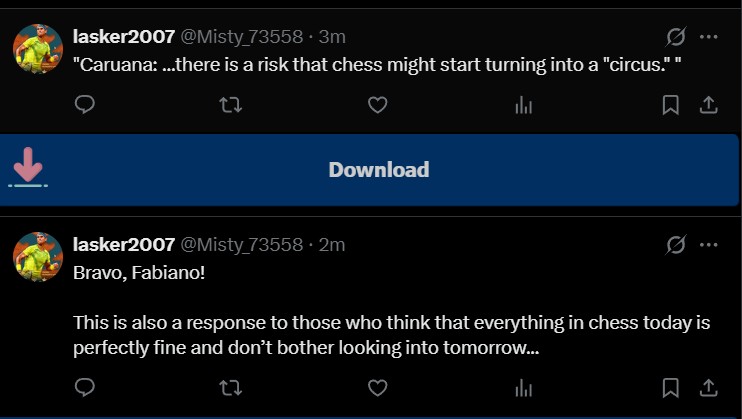Share the "Bravo, Fabiano!" post
Image resolution: width=742 pixels, height=419 pixels.
(x=707, y=387)
